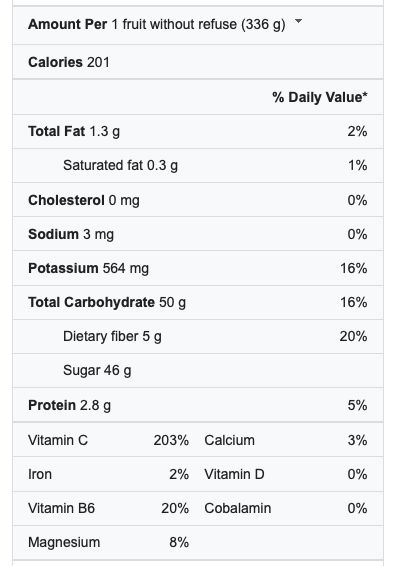This screenshot has width=394, height=566.
Task: Select the Total Fat 1.3 g row
Action: click(198, 131)
